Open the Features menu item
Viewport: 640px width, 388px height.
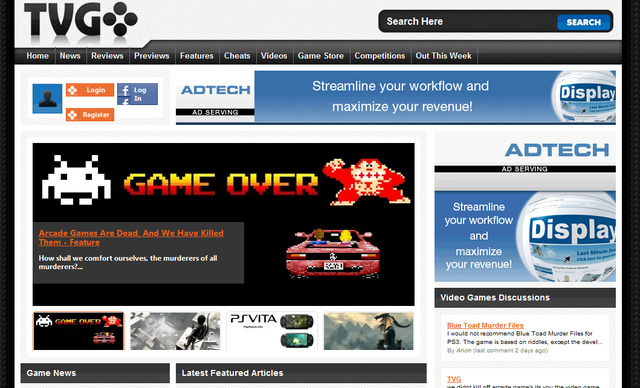click(196, 56)
